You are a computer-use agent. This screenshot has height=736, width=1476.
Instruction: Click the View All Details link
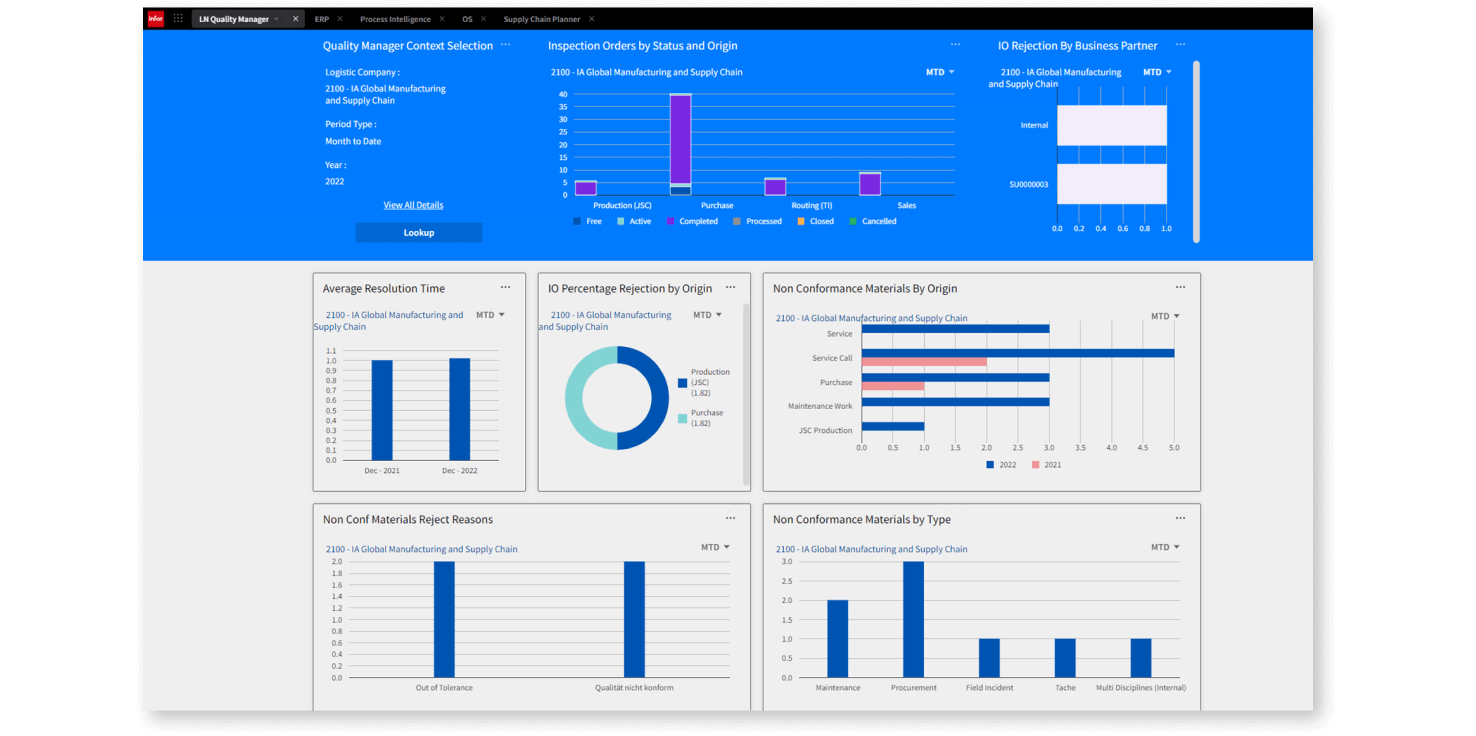[413, 204]
